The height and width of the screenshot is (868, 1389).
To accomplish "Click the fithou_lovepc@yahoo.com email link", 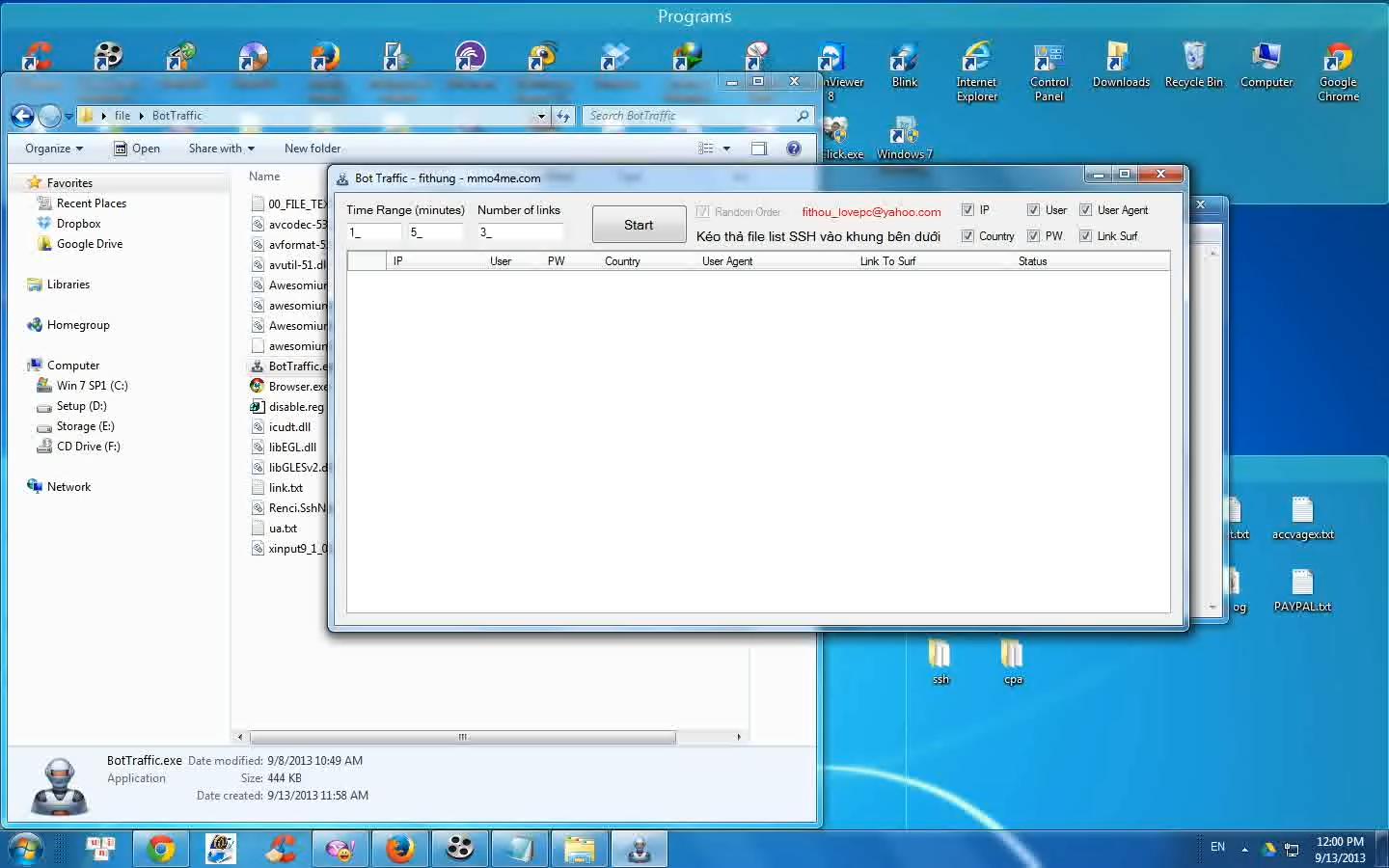I will click(871, 212).
